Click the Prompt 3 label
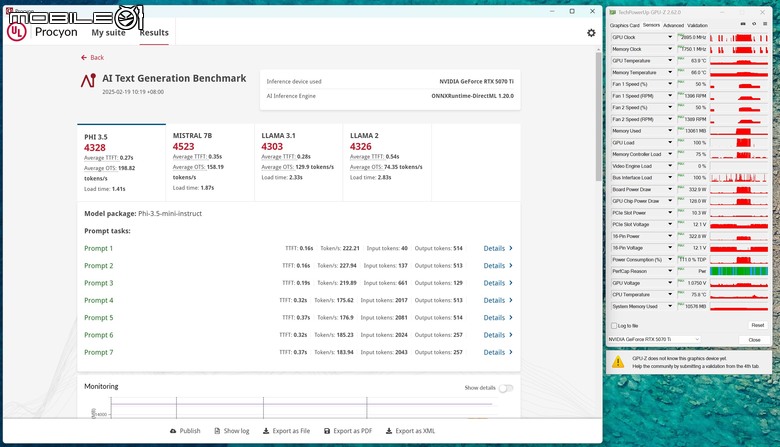Image resolution: width=780 pixels, height=447 pixels. (x=98, y=283)
